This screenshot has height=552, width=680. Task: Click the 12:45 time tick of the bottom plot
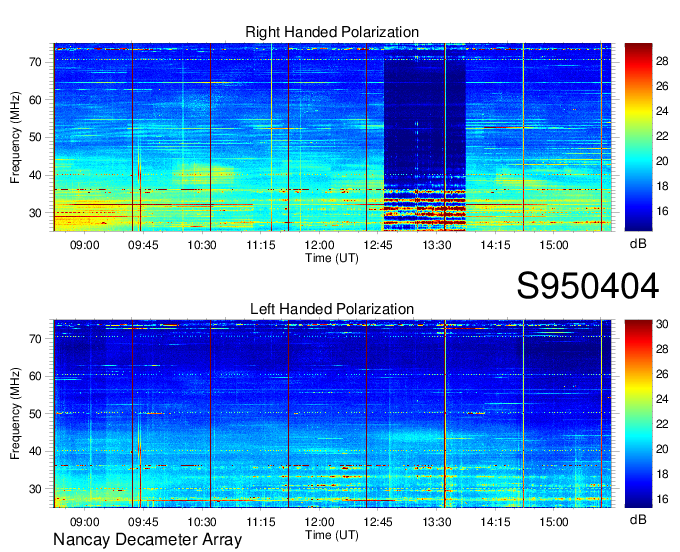(x=378, y=522)
